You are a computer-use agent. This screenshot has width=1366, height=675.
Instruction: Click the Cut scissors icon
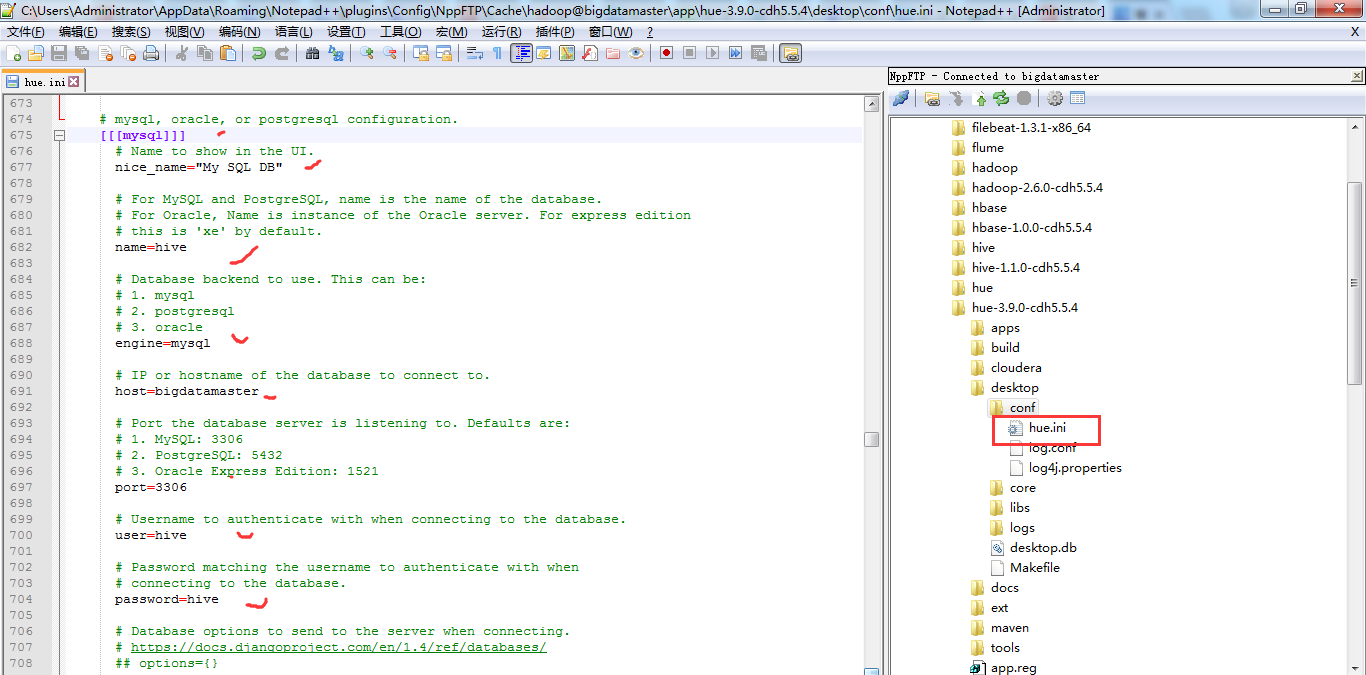(x=182, y=53)
